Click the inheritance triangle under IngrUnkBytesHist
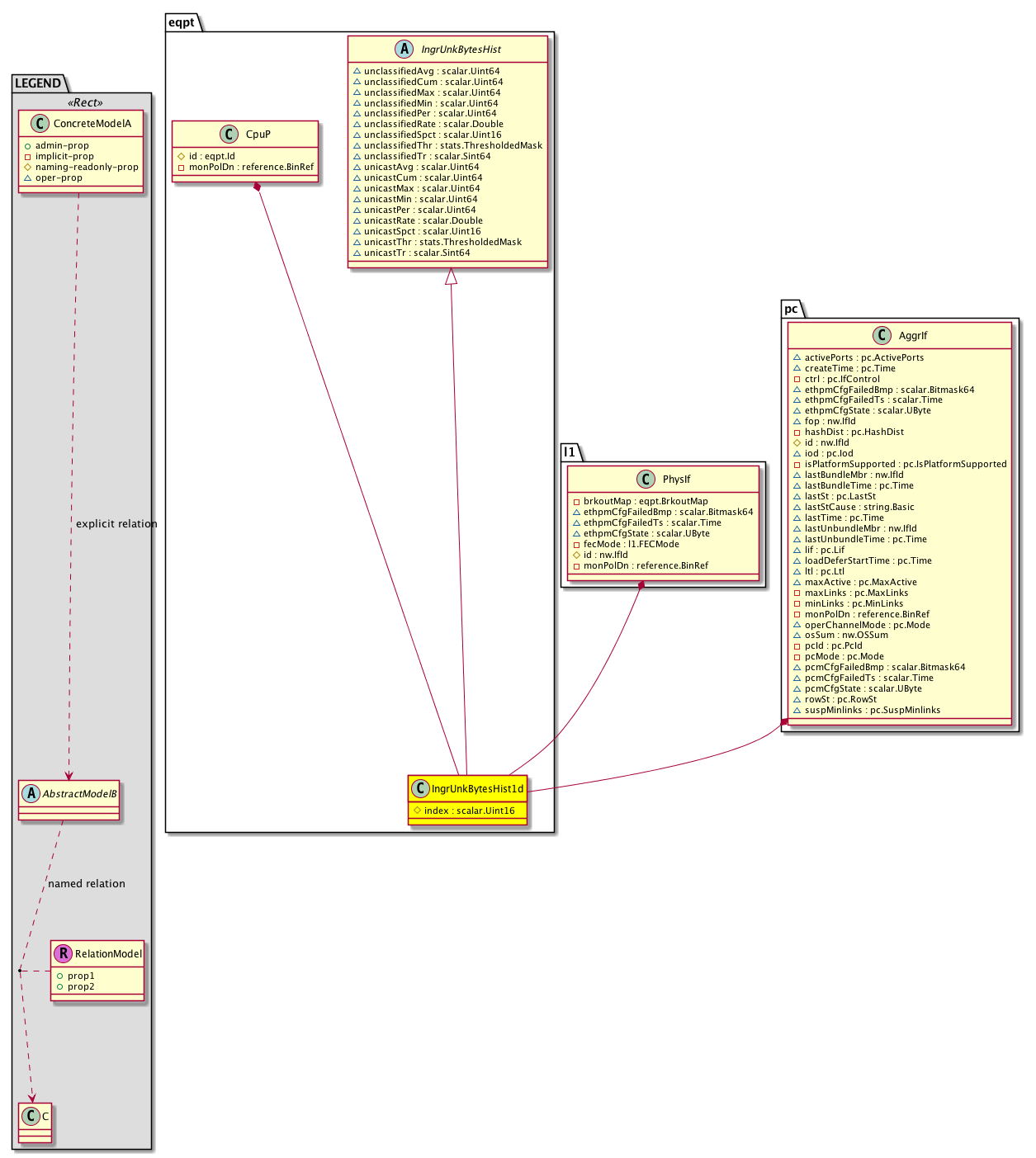Viewport: 1036px width, 1158px height. point(451,277)
